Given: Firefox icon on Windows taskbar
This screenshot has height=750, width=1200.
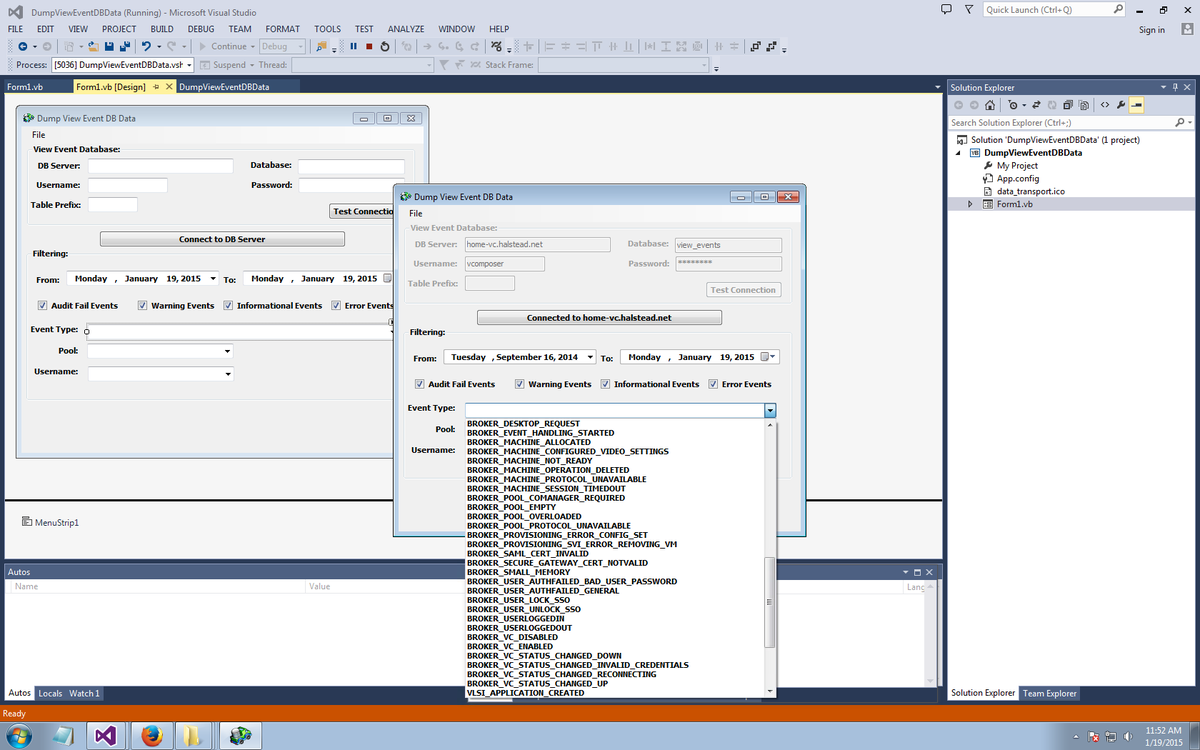Looking at the screenshot, I should pos(152,735).
